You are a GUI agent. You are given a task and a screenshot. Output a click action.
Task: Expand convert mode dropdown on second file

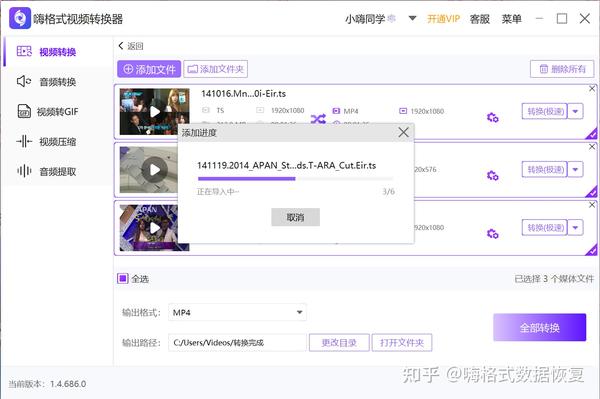point(576,169)
